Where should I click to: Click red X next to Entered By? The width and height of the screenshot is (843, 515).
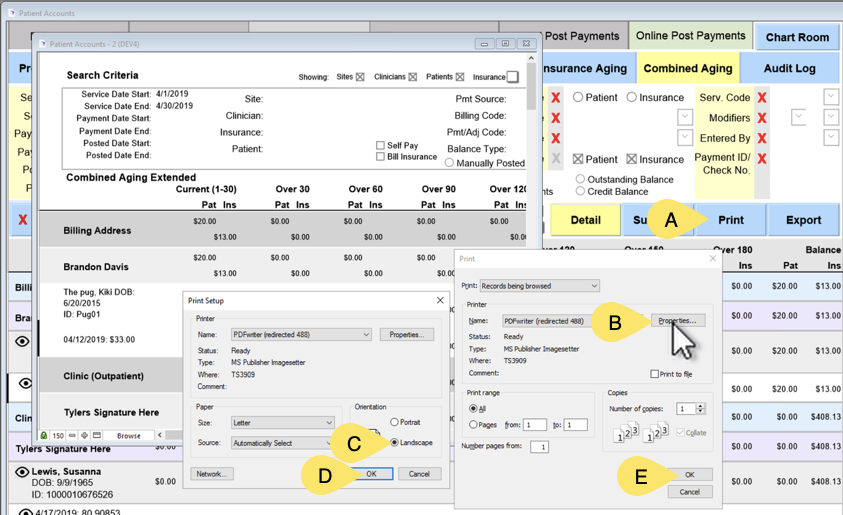pyautogui.click(x=762, y=138)
